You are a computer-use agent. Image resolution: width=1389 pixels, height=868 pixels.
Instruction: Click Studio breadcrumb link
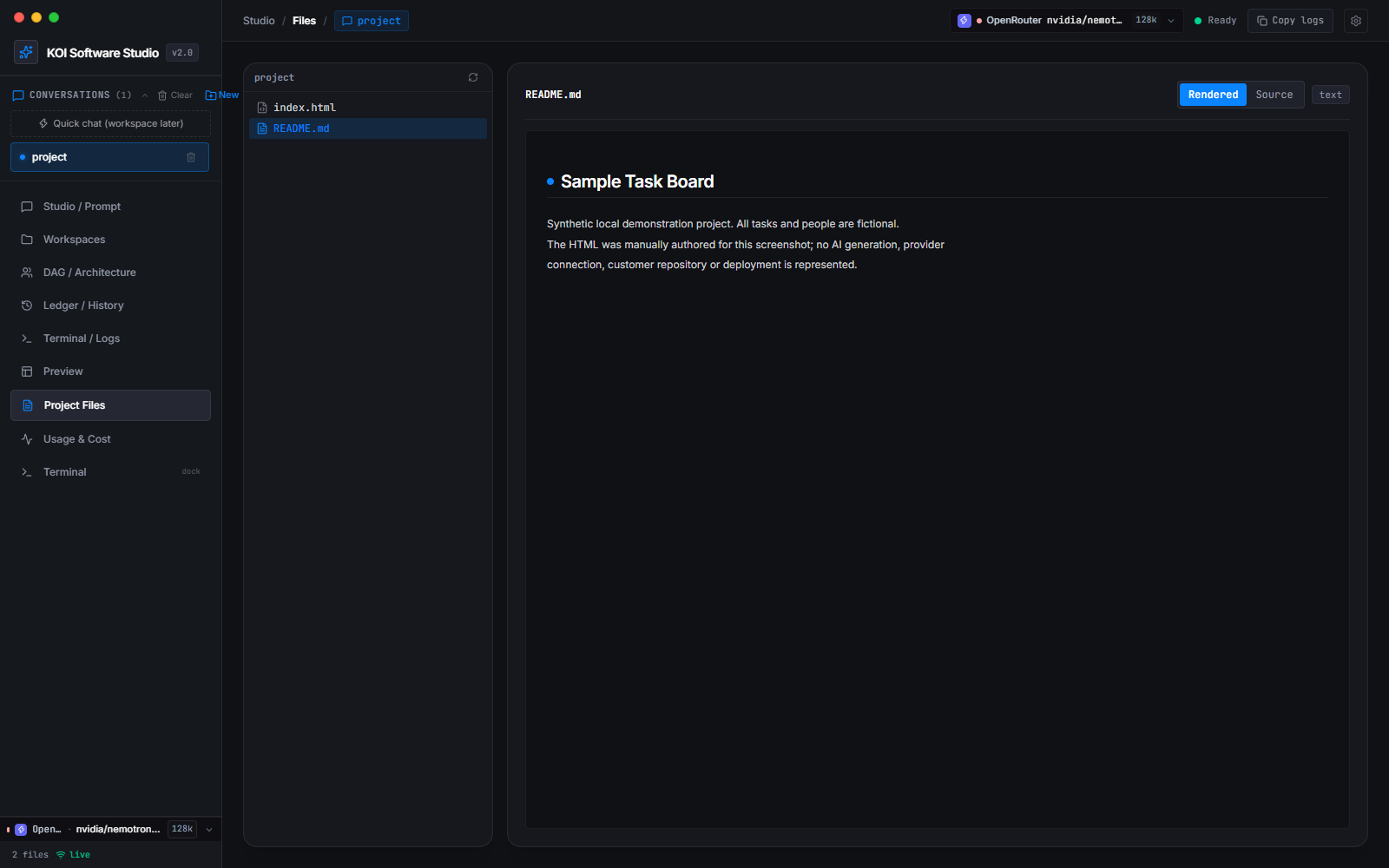click(x=259, y=21)
